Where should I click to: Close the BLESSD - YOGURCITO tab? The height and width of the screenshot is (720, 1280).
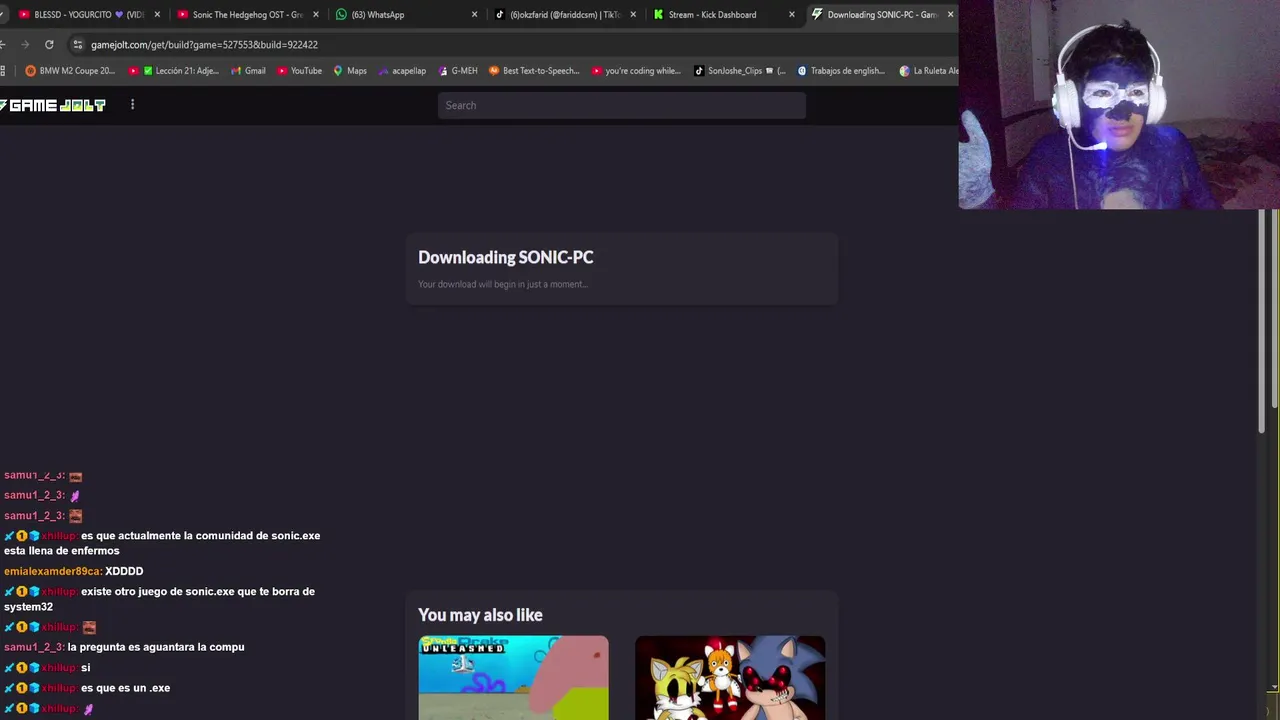157,15
